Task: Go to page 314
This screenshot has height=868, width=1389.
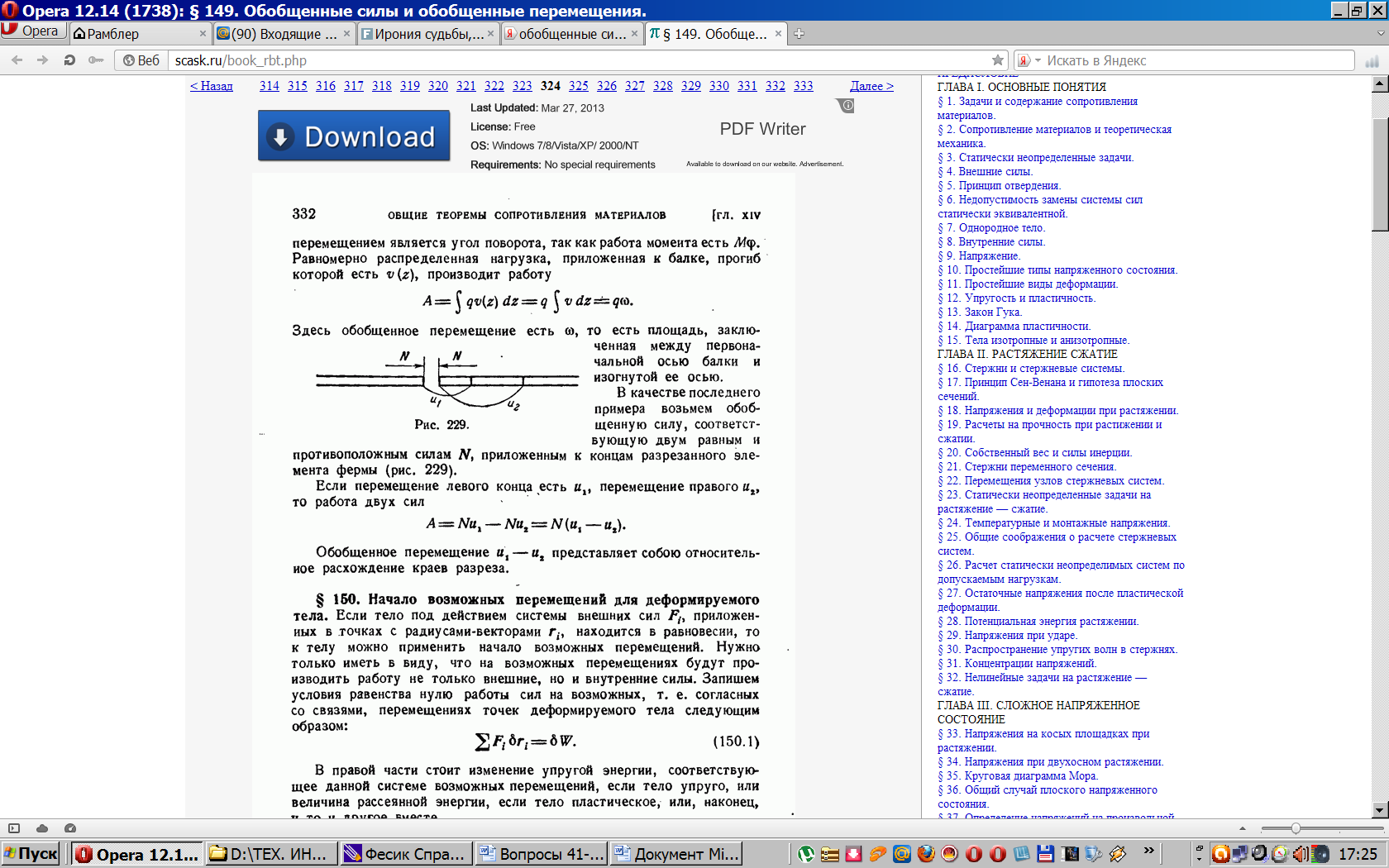Action: (269, 86)
